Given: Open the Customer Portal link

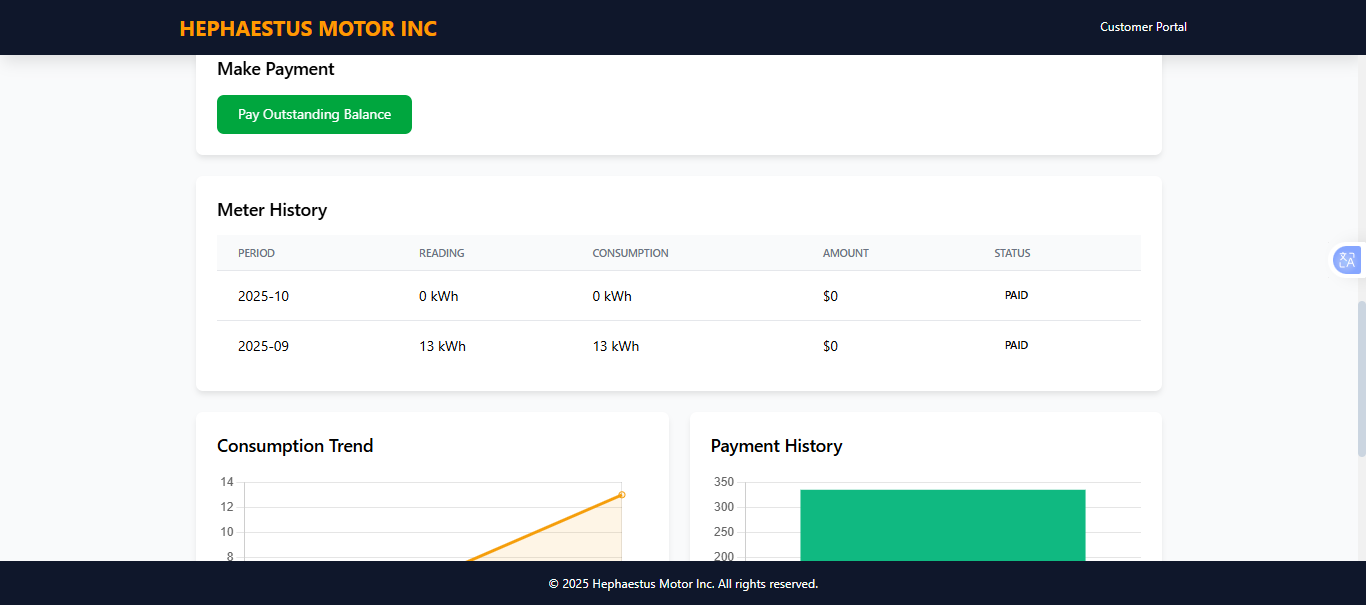Looking at the screenshot, I should coord(1143,27).
